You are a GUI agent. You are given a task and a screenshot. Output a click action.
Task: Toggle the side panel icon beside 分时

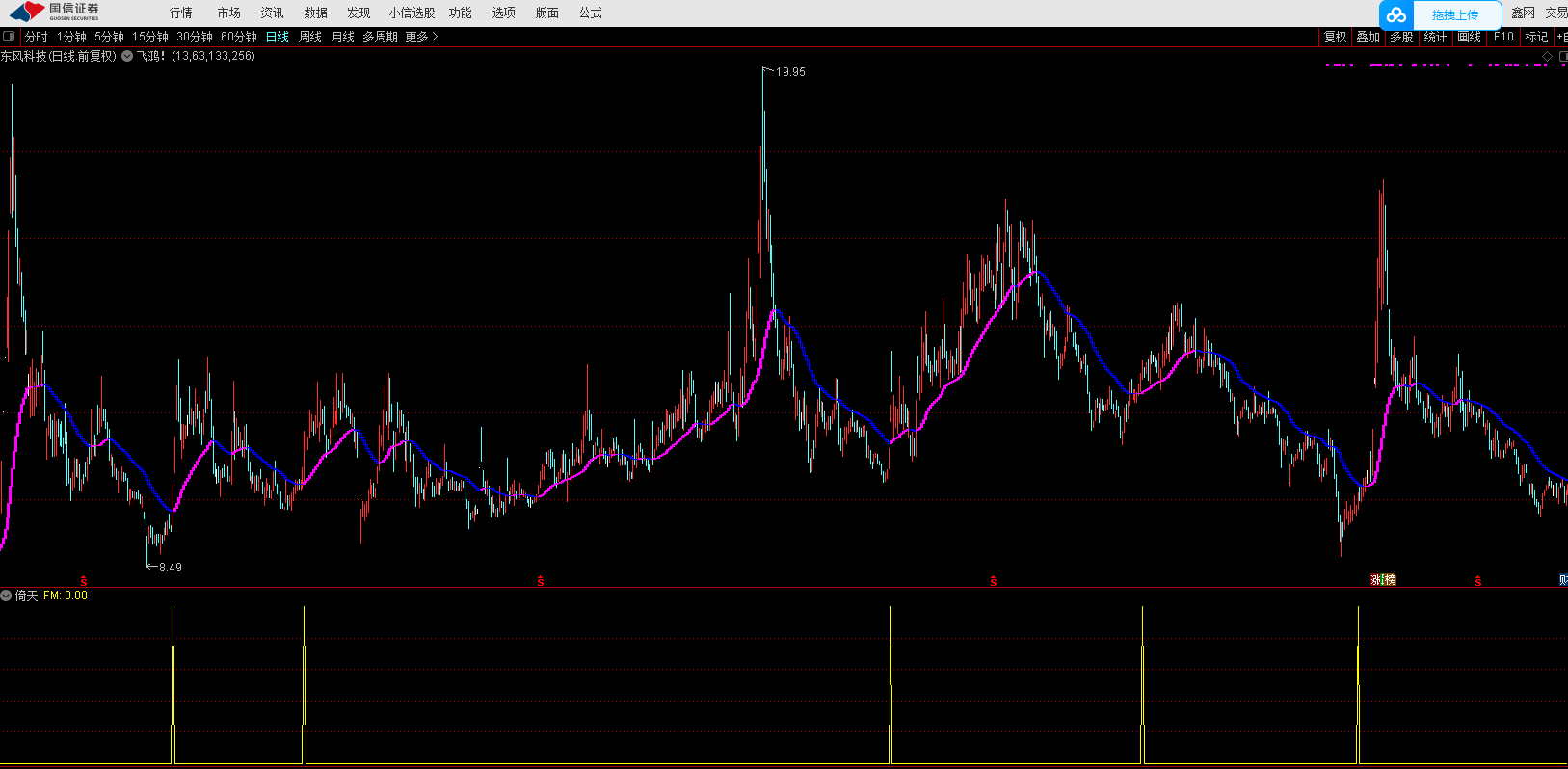9,37
